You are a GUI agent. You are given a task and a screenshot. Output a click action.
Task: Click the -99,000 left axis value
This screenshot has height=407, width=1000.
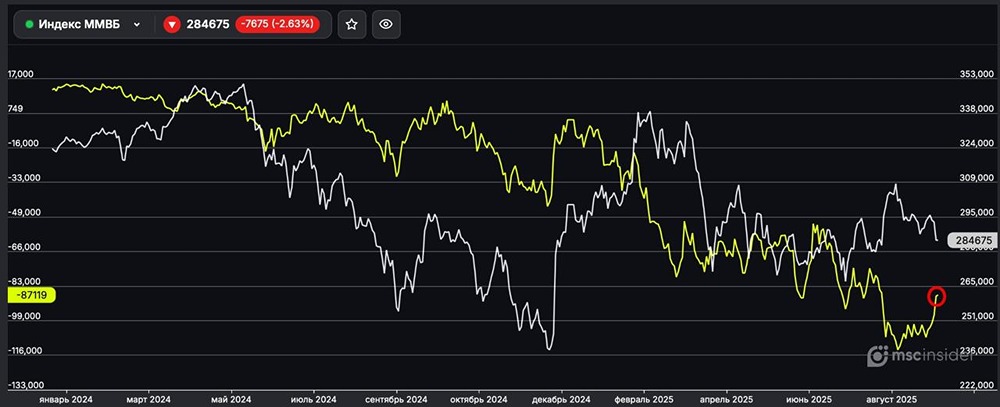[23, 316]
